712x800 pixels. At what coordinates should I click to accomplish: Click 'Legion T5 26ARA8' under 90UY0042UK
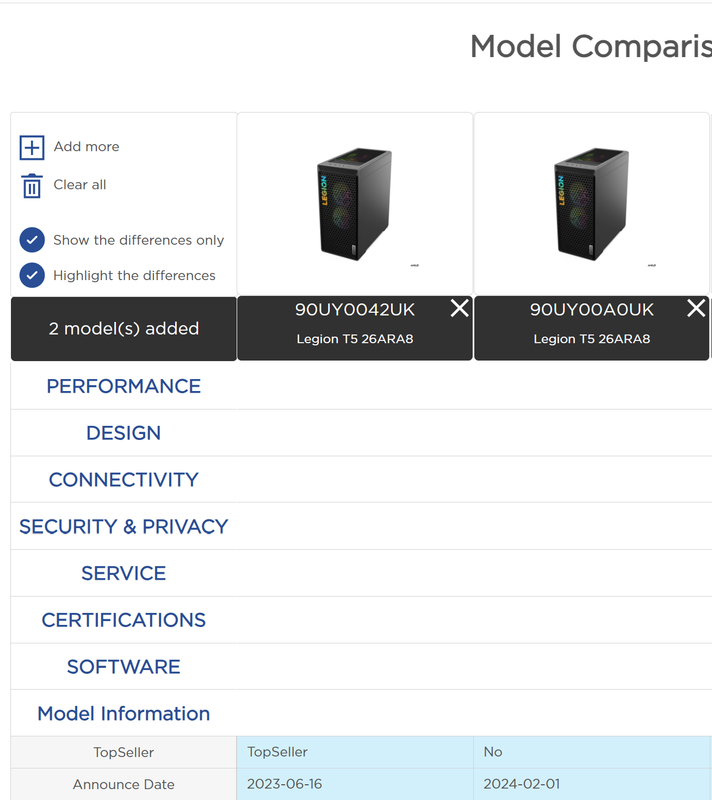pyautogui.click(x=355, y=339)
